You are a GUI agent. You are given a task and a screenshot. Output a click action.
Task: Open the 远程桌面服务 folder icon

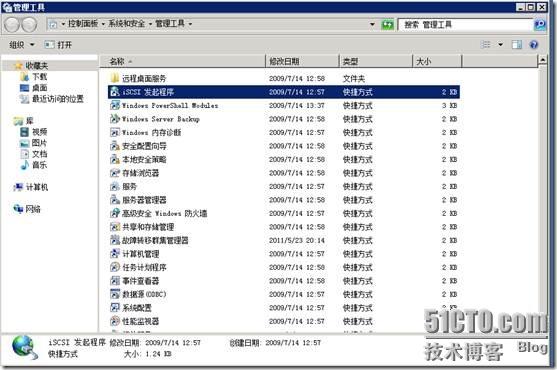[x=114, y=78]
